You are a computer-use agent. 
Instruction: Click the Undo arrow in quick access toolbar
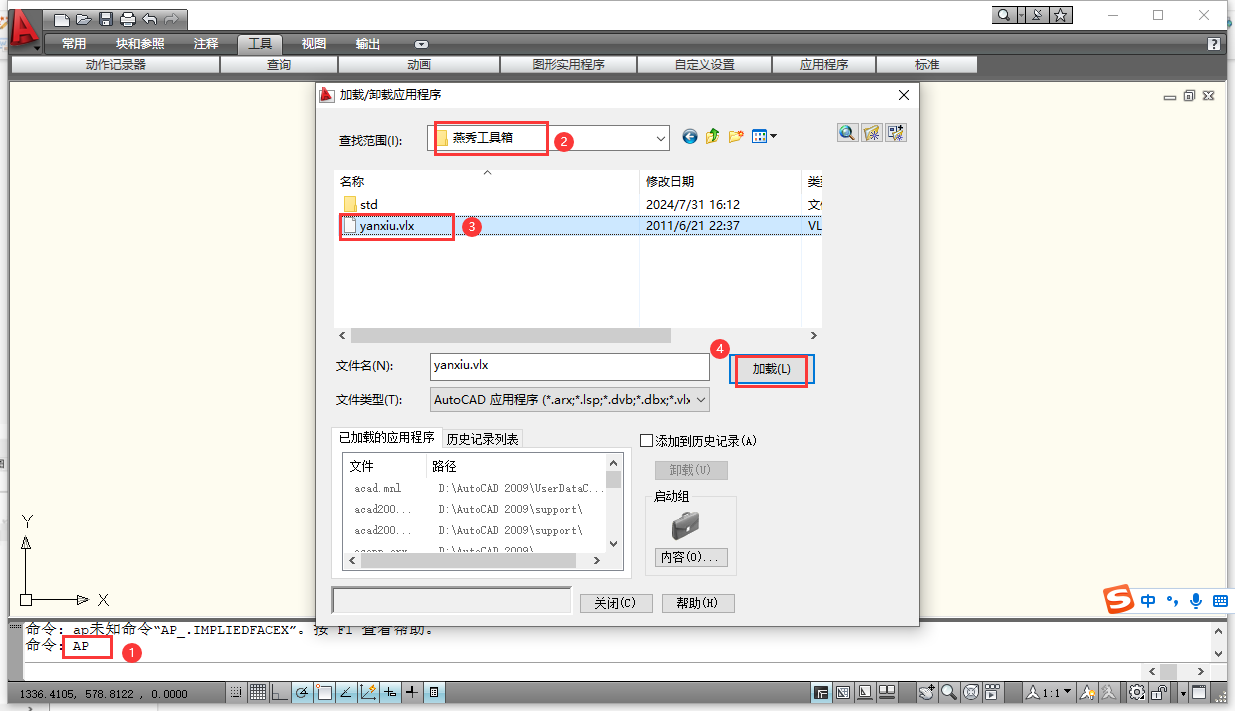(150, 18)
